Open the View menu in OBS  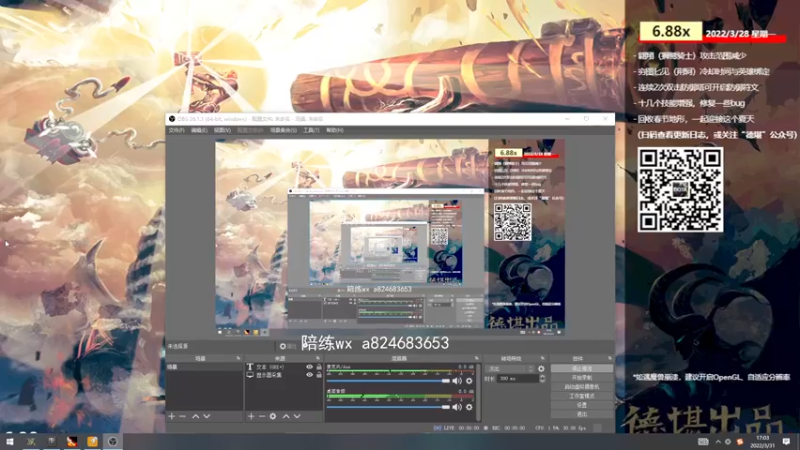[222, 130]
